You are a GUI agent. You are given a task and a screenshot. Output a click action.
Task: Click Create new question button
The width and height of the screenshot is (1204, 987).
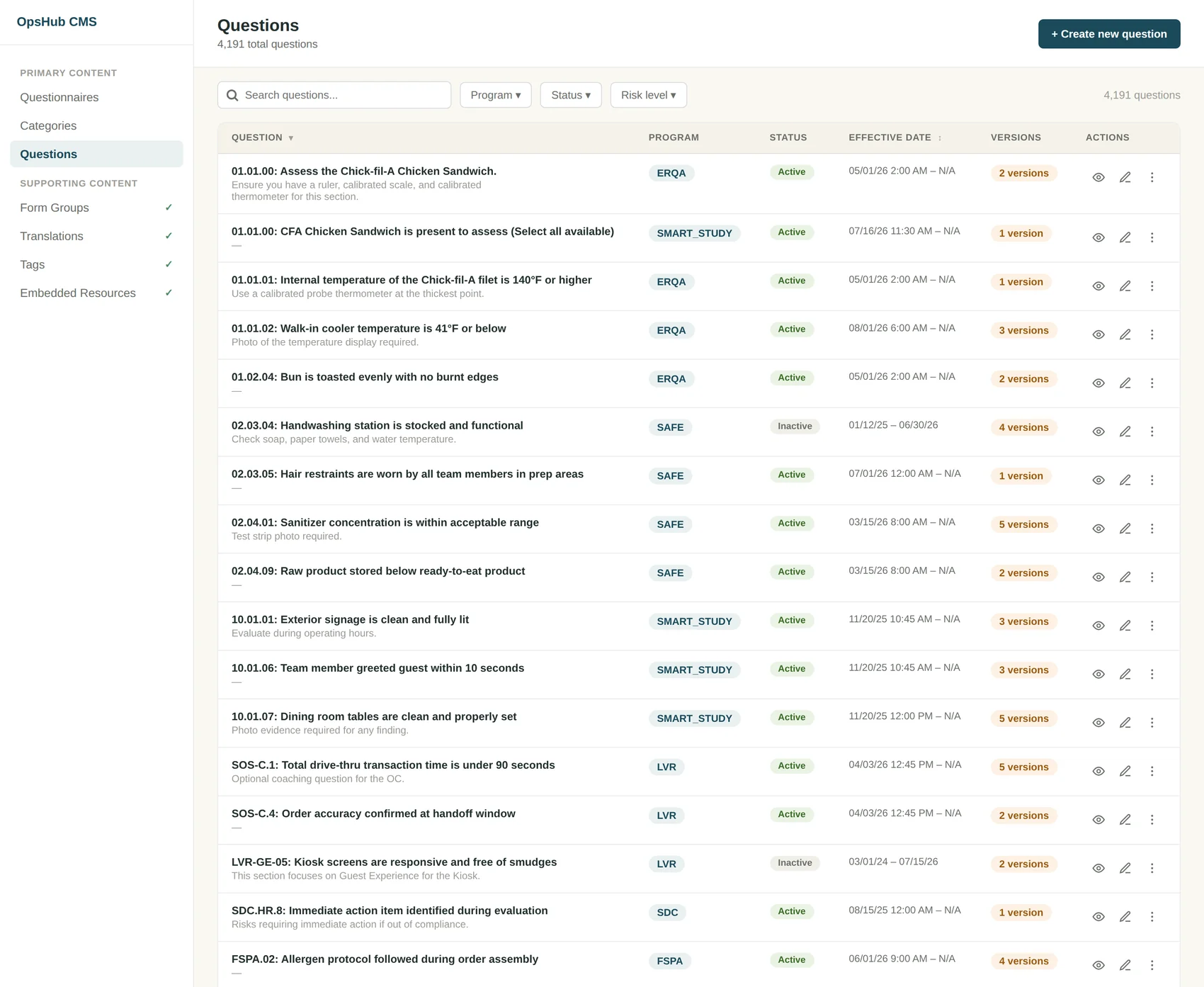[x=1109, y=34]
